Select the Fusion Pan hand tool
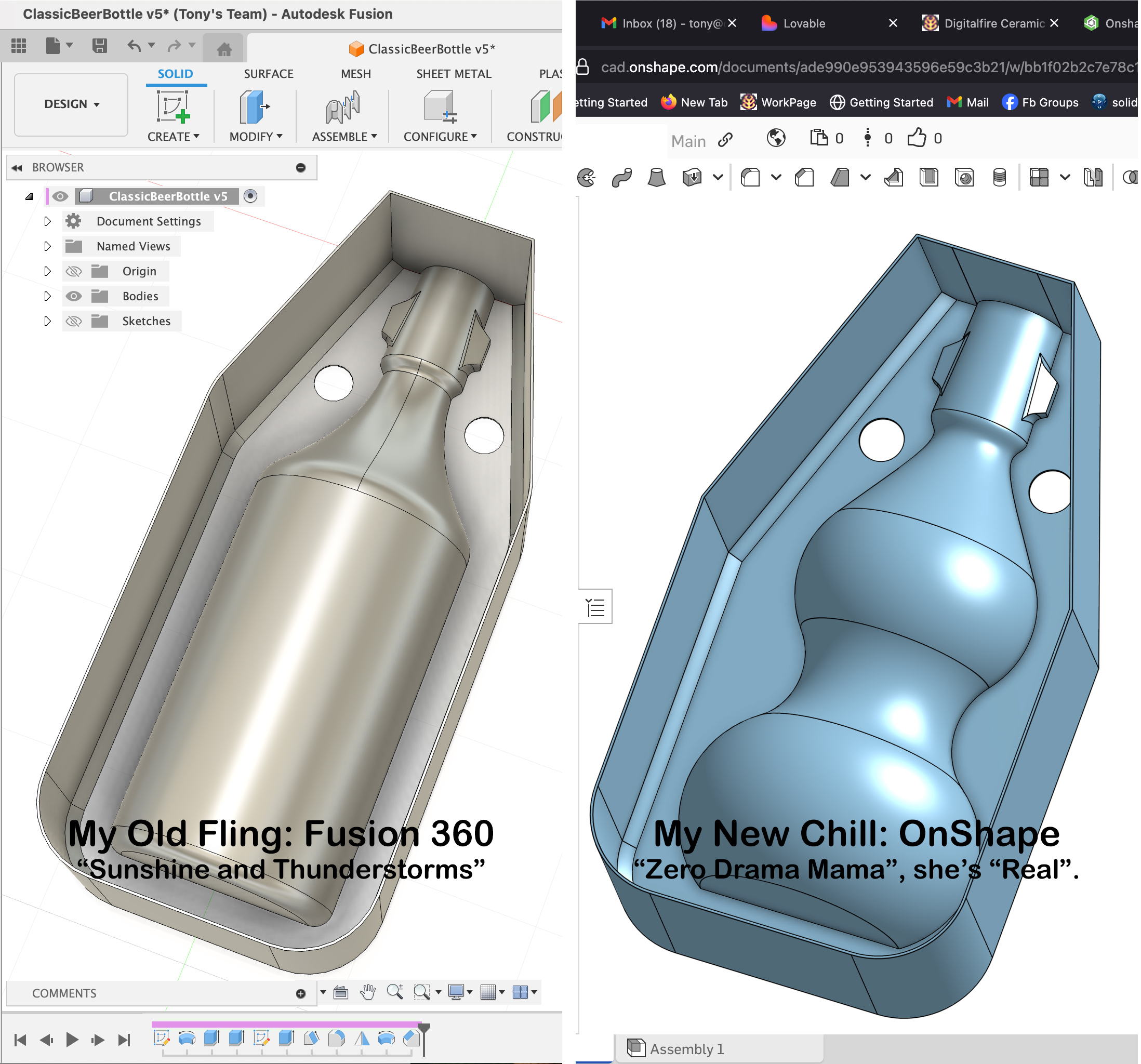This screenshot has width=1141, height=1064. [x=367, y=992]
